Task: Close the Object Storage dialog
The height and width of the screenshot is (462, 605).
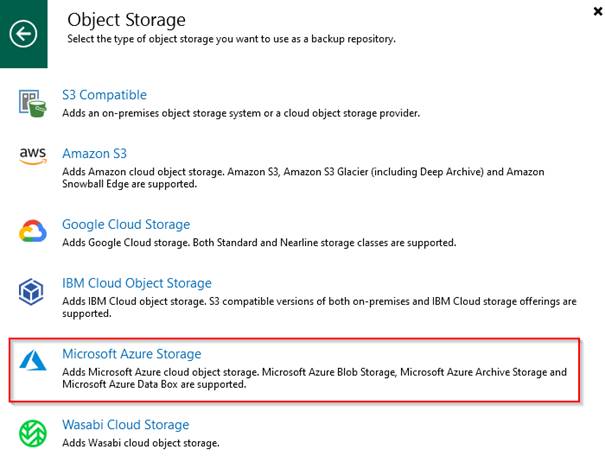Action: pyautogui.click(x=597, y=12)
